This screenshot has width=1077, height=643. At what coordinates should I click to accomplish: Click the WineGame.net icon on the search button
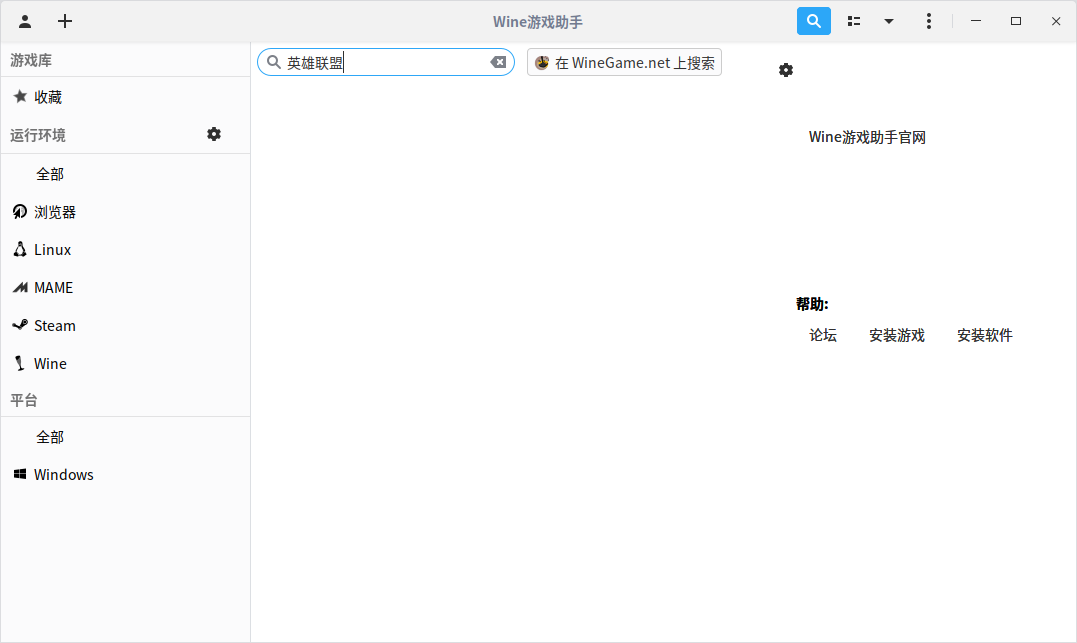point(542,63)
